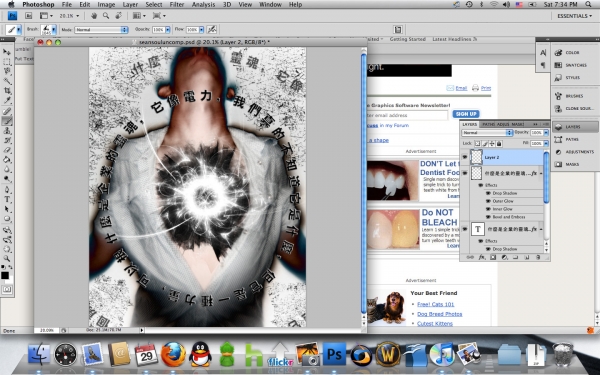600x375 pixels.
Task: Open the Layer menu
Action: point(130,5)
